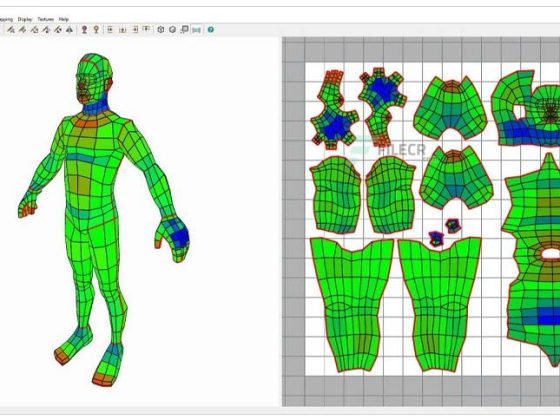Click the solid dark triangle toolbar icon
Image resolution: width=560 pixels, height=420 pixels.
70,30
